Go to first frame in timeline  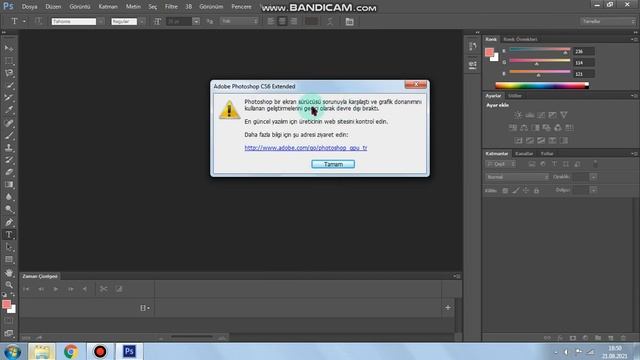point(26,289)
